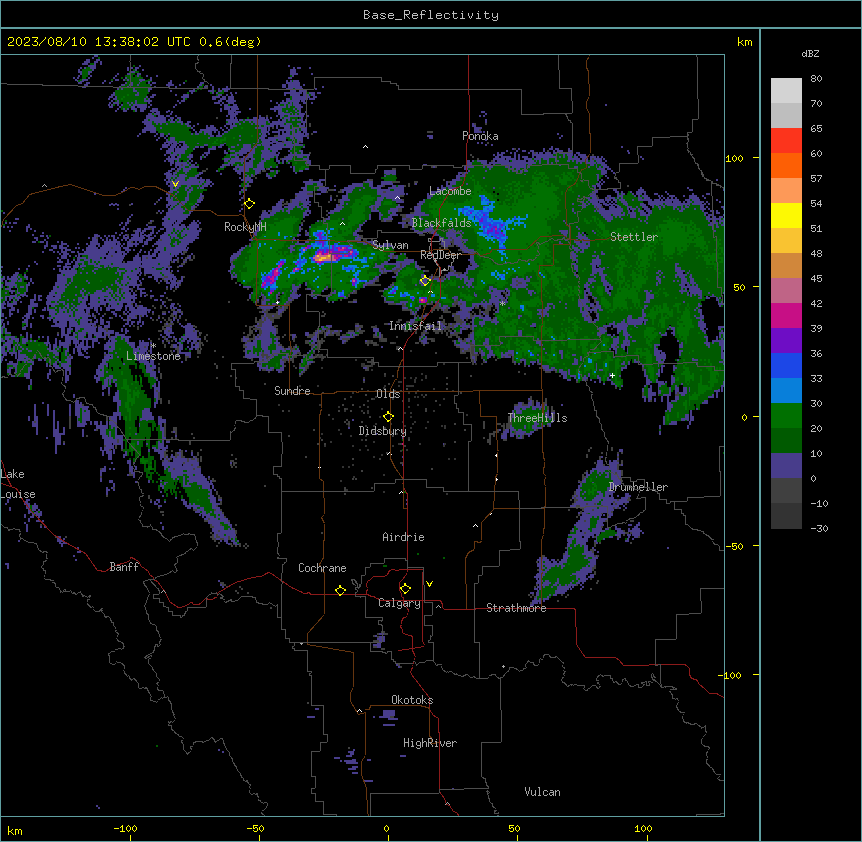Image resolution: width=862 pixels, height=842 pixels.
Task: Select the HighRiver label
Action: point(430,743)
